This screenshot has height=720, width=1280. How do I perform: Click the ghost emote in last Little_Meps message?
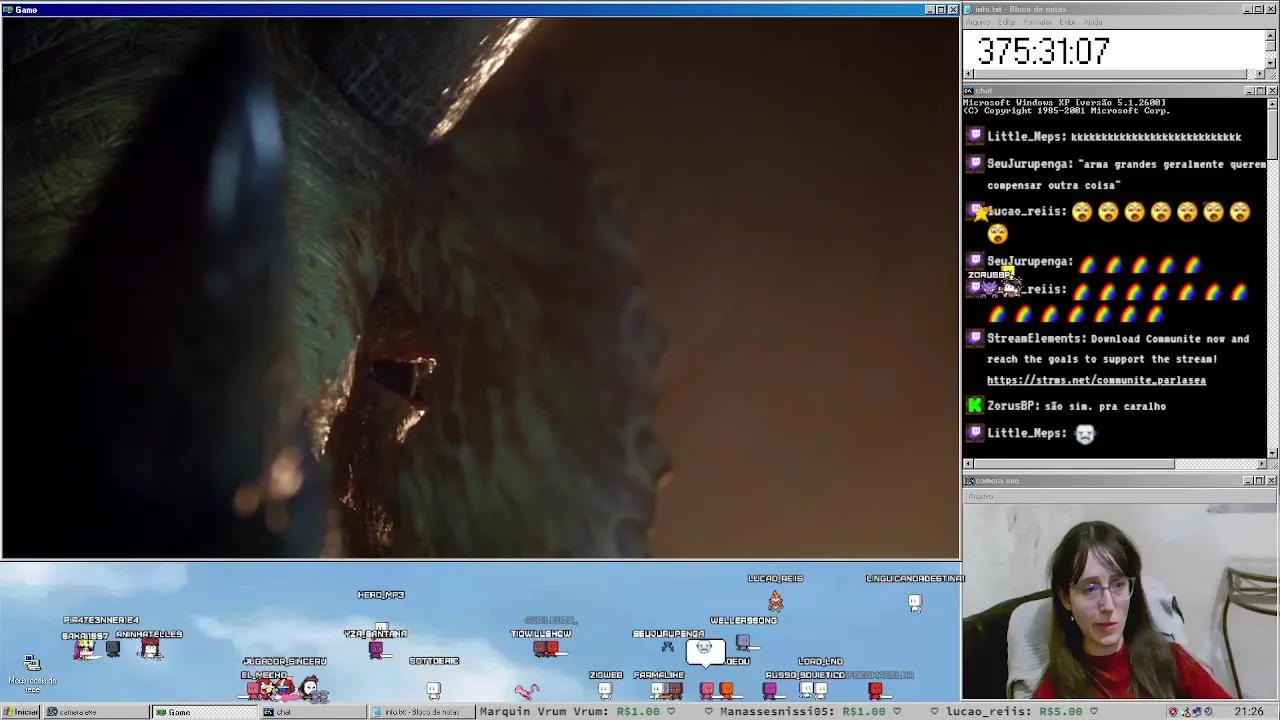pyautogui.click(x=1085, y=433)
